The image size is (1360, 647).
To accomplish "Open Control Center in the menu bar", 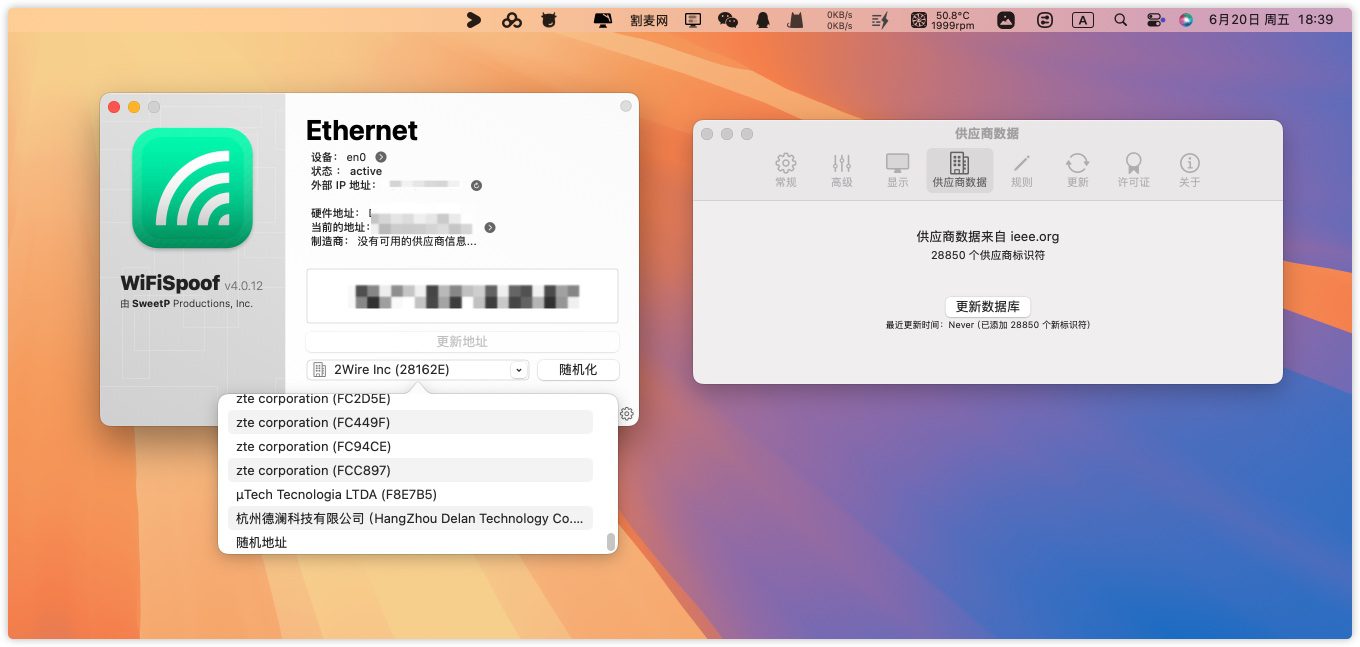I will 1155,20.
